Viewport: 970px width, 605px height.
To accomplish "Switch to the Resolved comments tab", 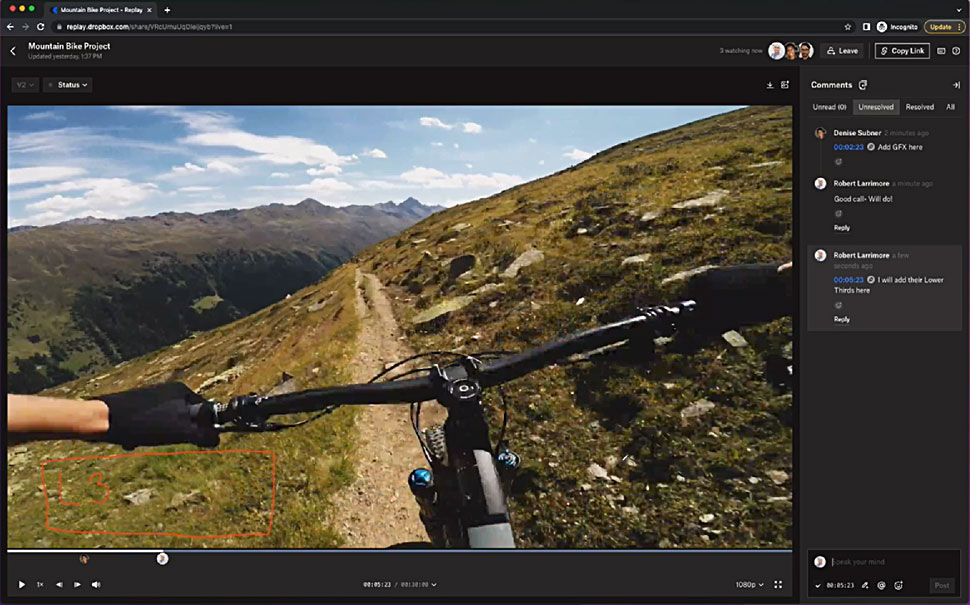I will (919, 107).
